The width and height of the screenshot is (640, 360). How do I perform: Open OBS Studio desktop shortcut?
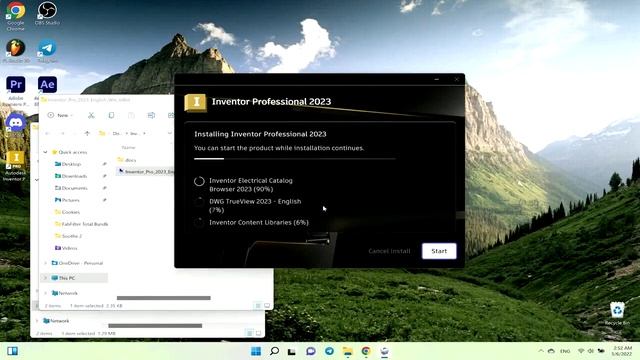pyautogui.click(x=47, y=14)
